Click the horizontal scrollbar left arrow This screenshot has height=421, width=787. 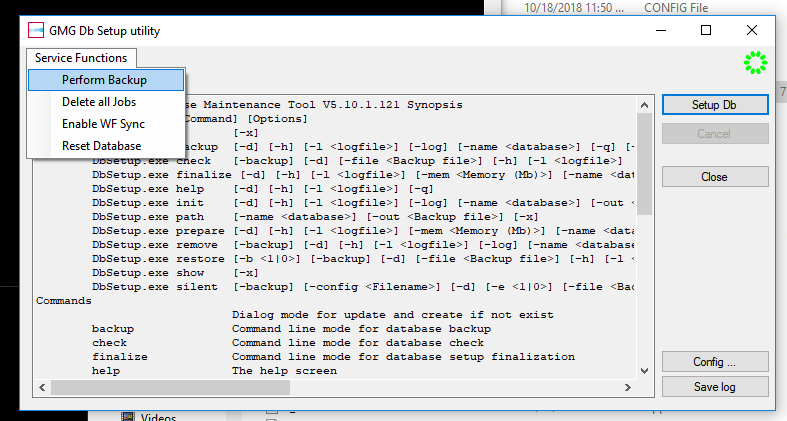[x=42, y=387]
